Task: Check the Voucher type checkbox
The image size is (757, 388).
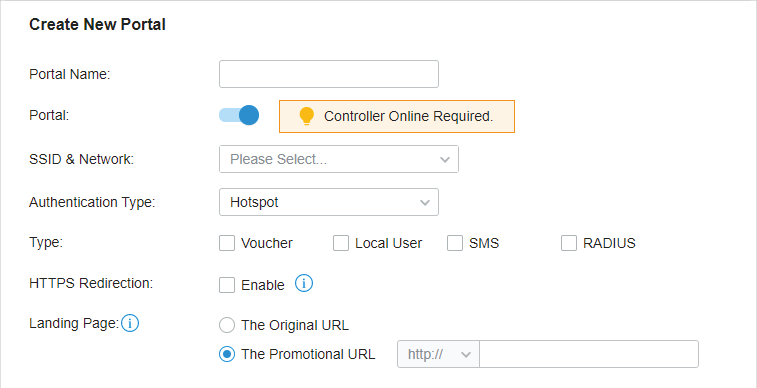Action: click(227, 243)
